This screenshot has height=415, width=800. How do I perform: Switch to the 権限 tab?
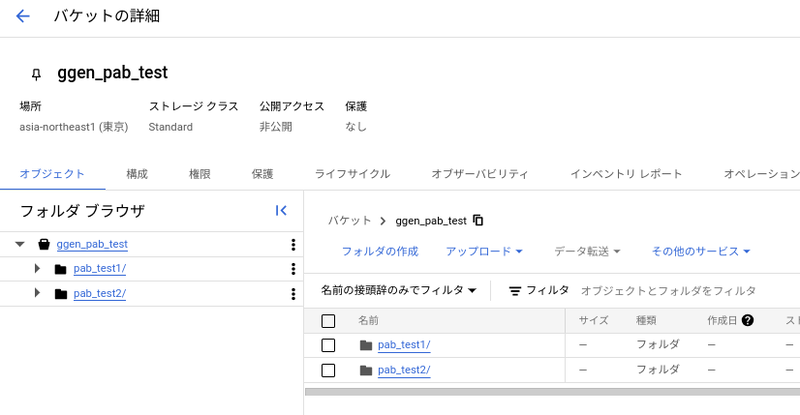199,174
